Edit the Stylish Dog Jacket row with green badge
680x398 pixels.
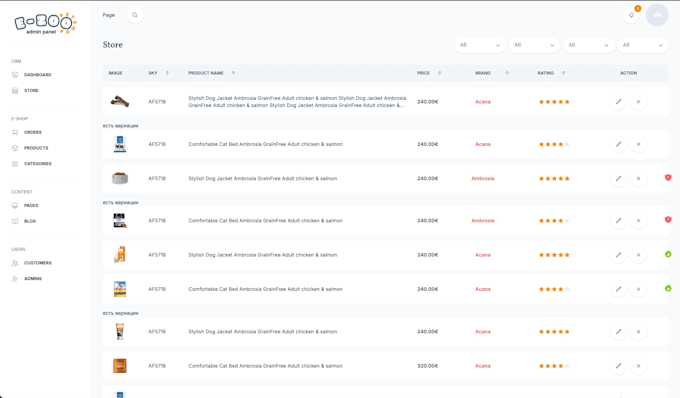618,255
